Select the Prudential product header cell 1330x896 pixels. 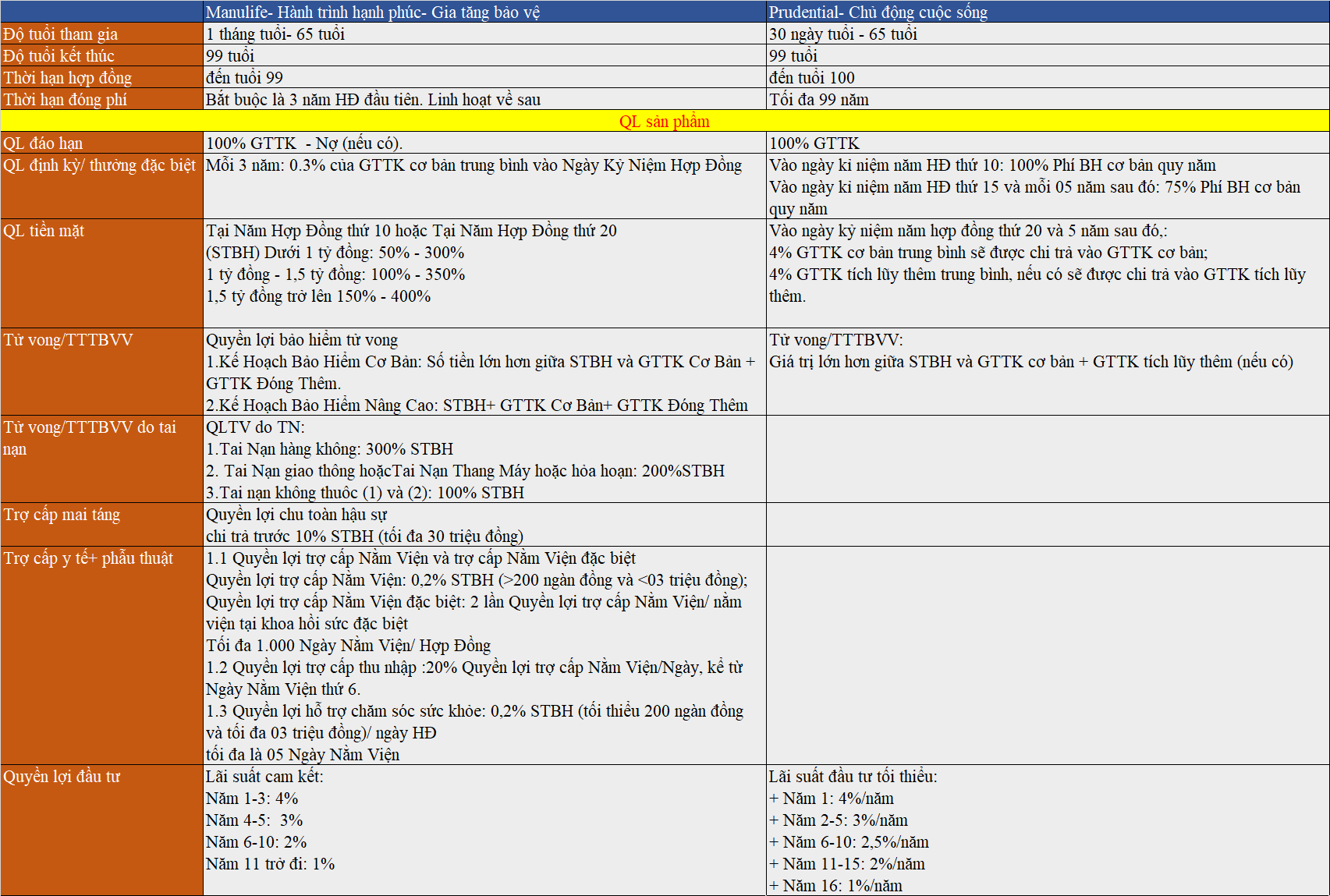tap(1047, 12)
